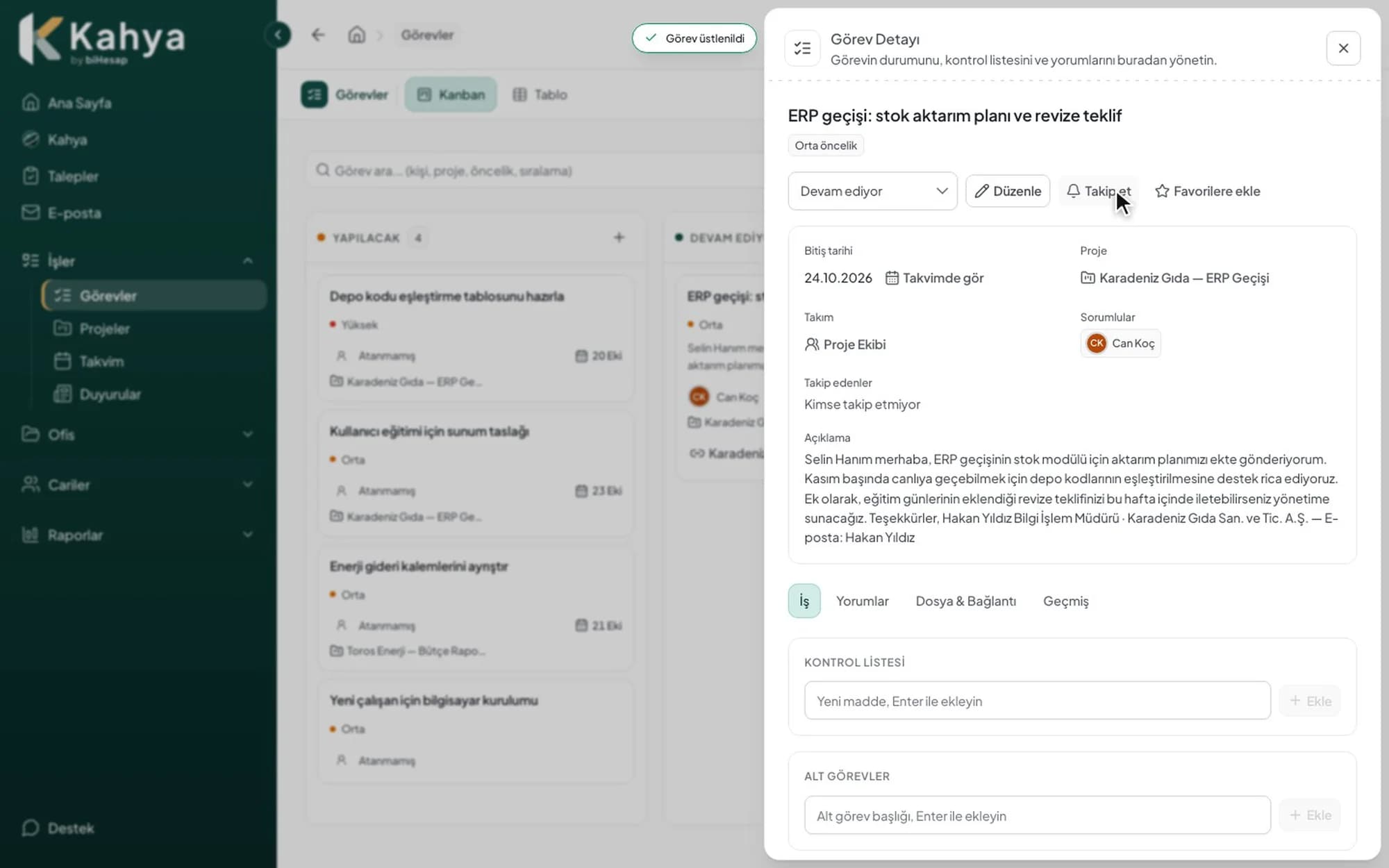Select Görevler in the sidebar tree
1389x868 pixels.
[x=154, y=295]
